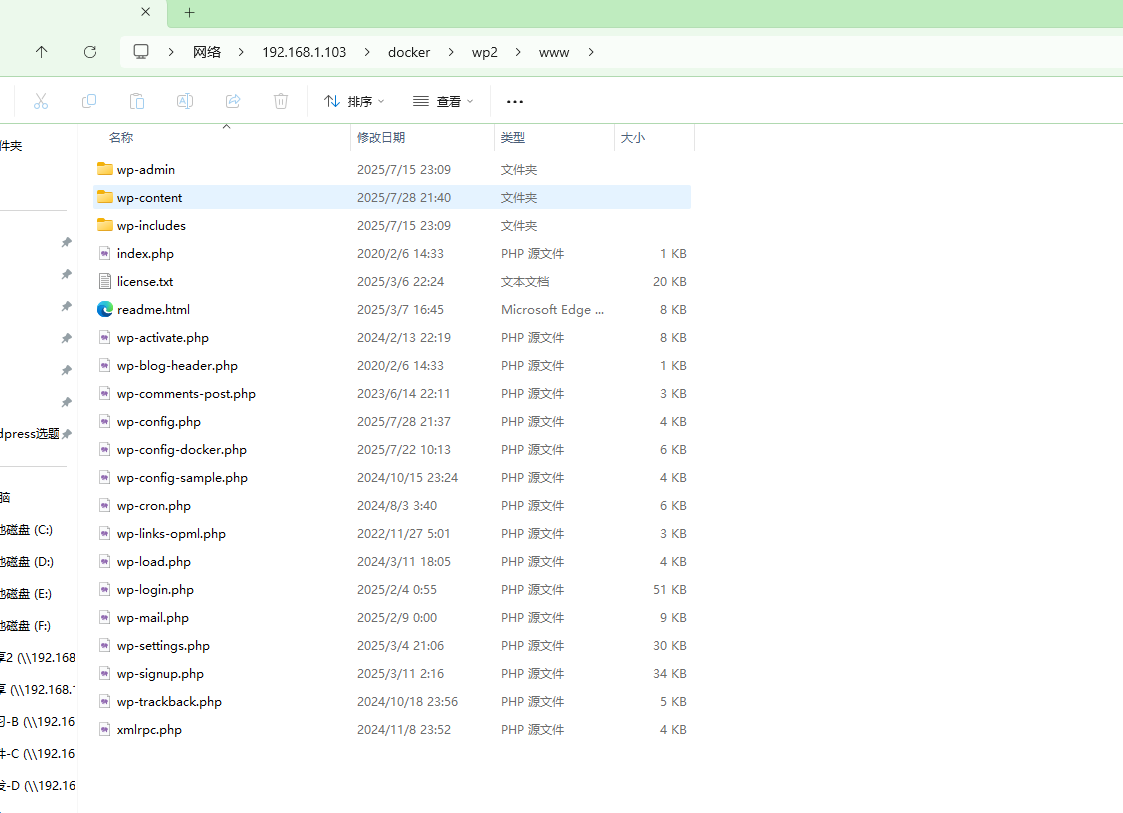Select the file name wp-links-opml.php
1123x813 pixels.
pos(171,534)
